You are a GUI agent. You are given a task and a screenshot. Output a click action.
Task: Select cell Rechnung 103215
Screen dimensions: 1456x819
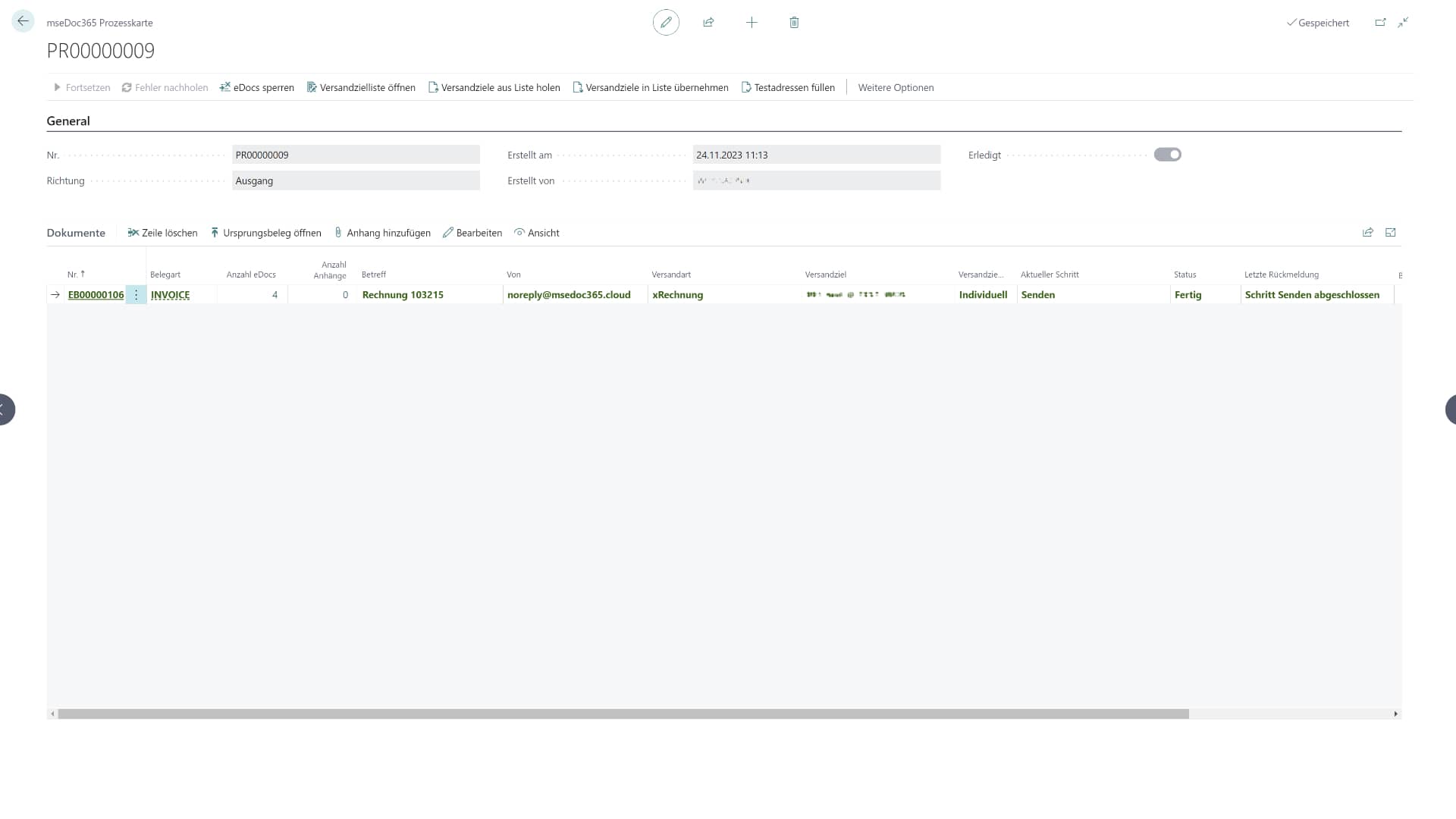point(429,295)
